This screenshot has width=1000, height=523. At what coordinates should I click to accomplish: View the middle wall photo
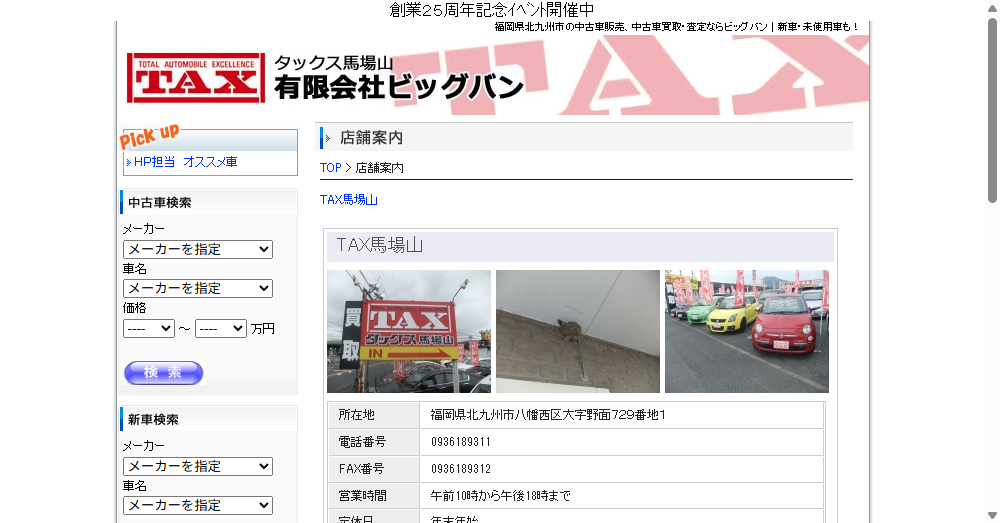point(577,331)
